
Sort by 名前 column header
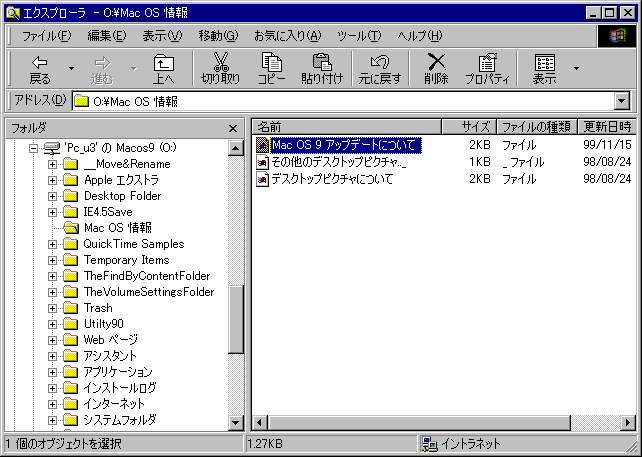[x=346, y=127]
